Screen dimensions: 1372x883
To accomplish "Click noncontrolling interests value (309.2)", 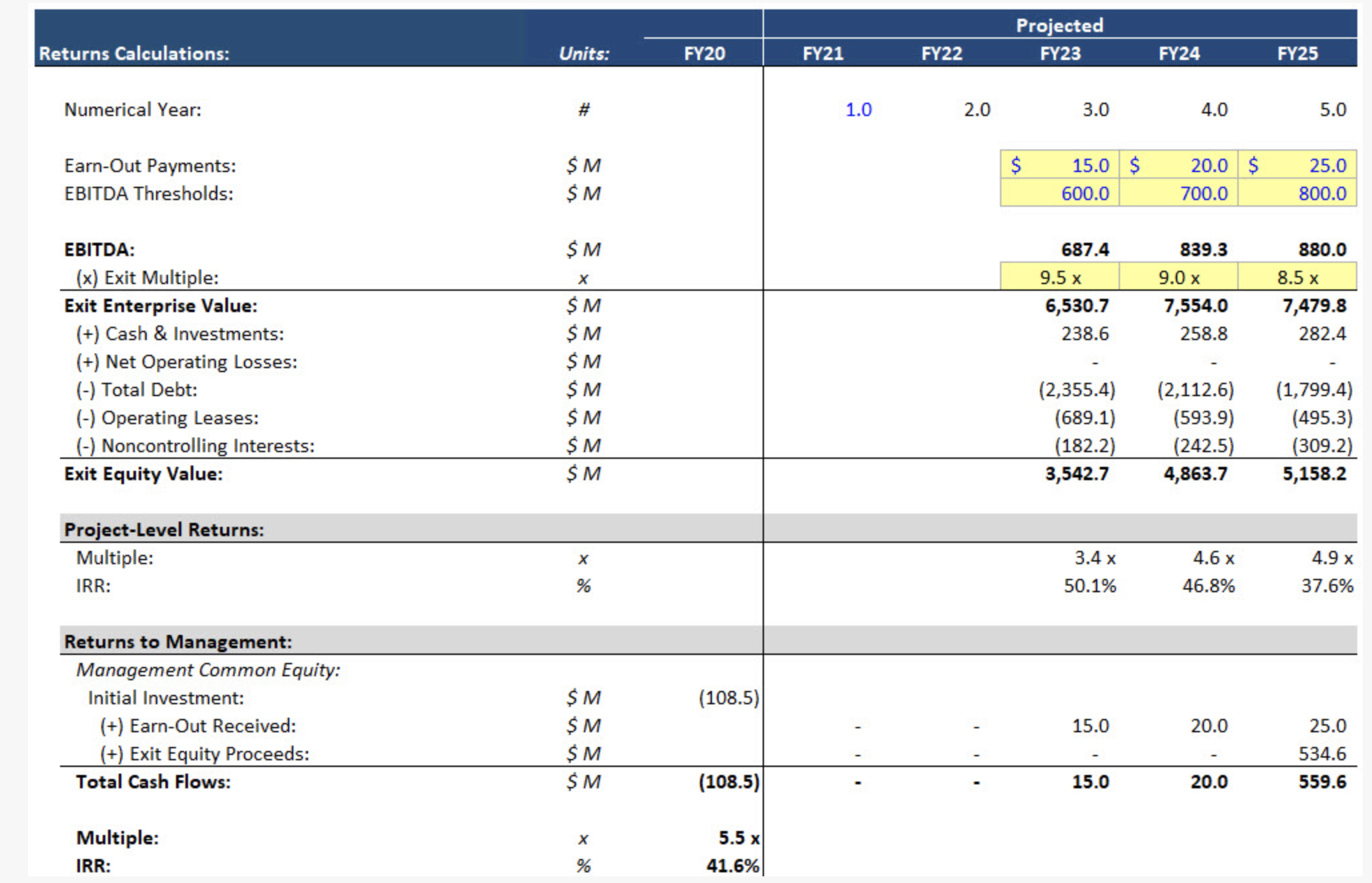I will [x=1322, y=446].
